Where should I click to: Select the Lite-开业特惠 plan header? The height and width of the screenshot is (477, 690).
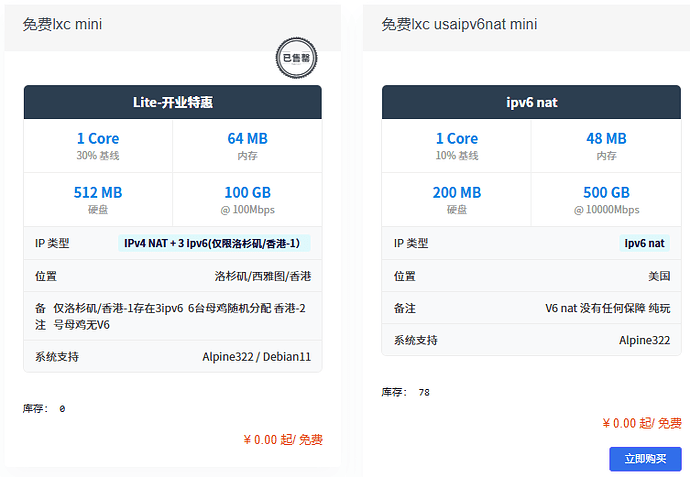point(173,102)
